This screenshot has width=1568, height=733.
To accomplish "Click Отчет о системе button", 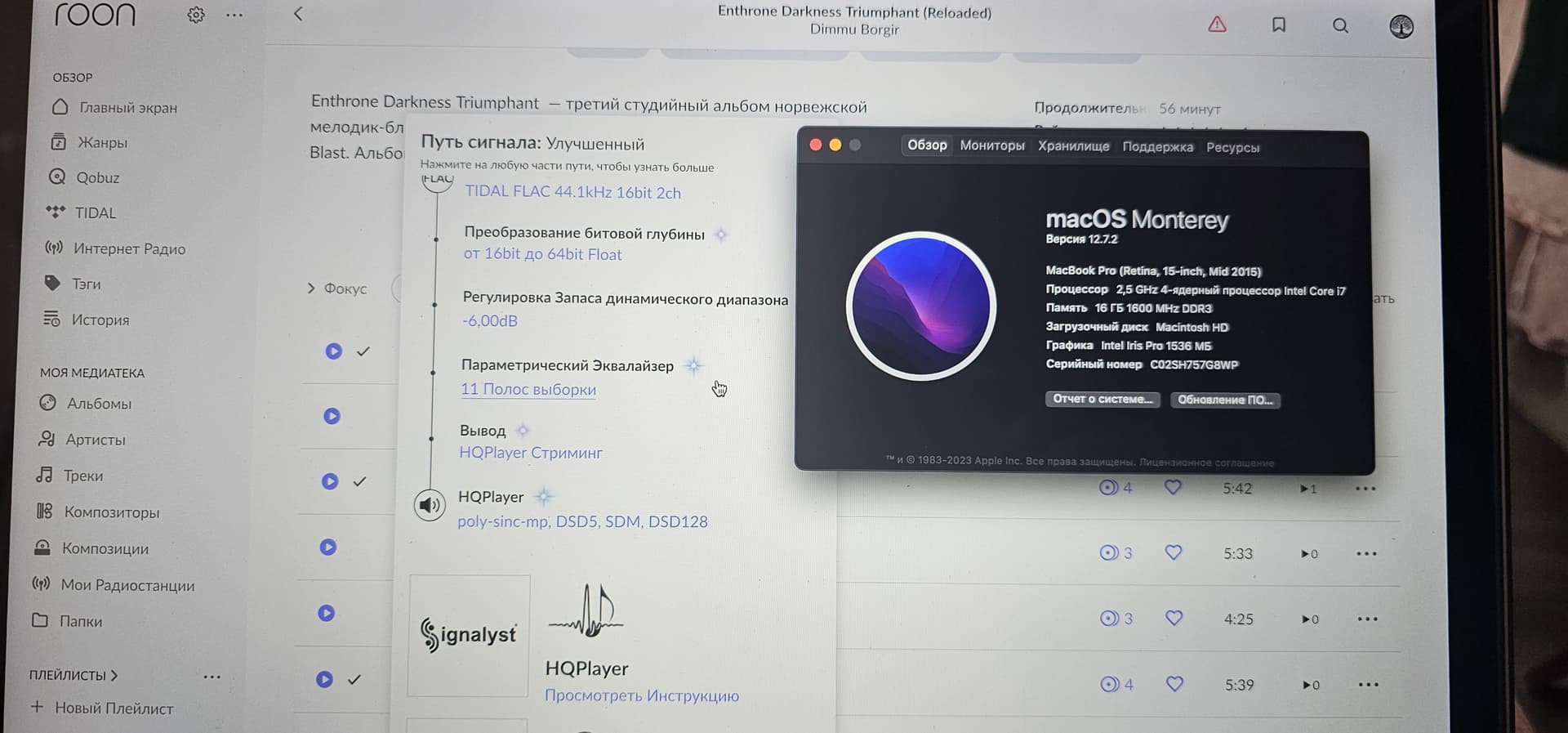I will [1102, 399].
